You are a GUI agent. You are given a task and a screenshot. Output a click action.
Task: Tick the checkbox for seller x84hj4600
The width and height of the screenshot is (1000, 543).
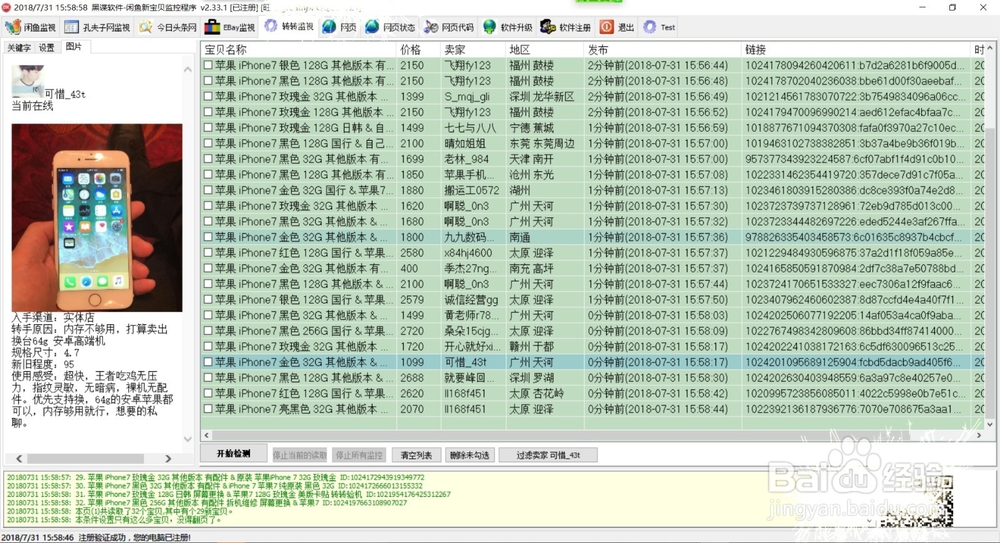click(208, 253)
